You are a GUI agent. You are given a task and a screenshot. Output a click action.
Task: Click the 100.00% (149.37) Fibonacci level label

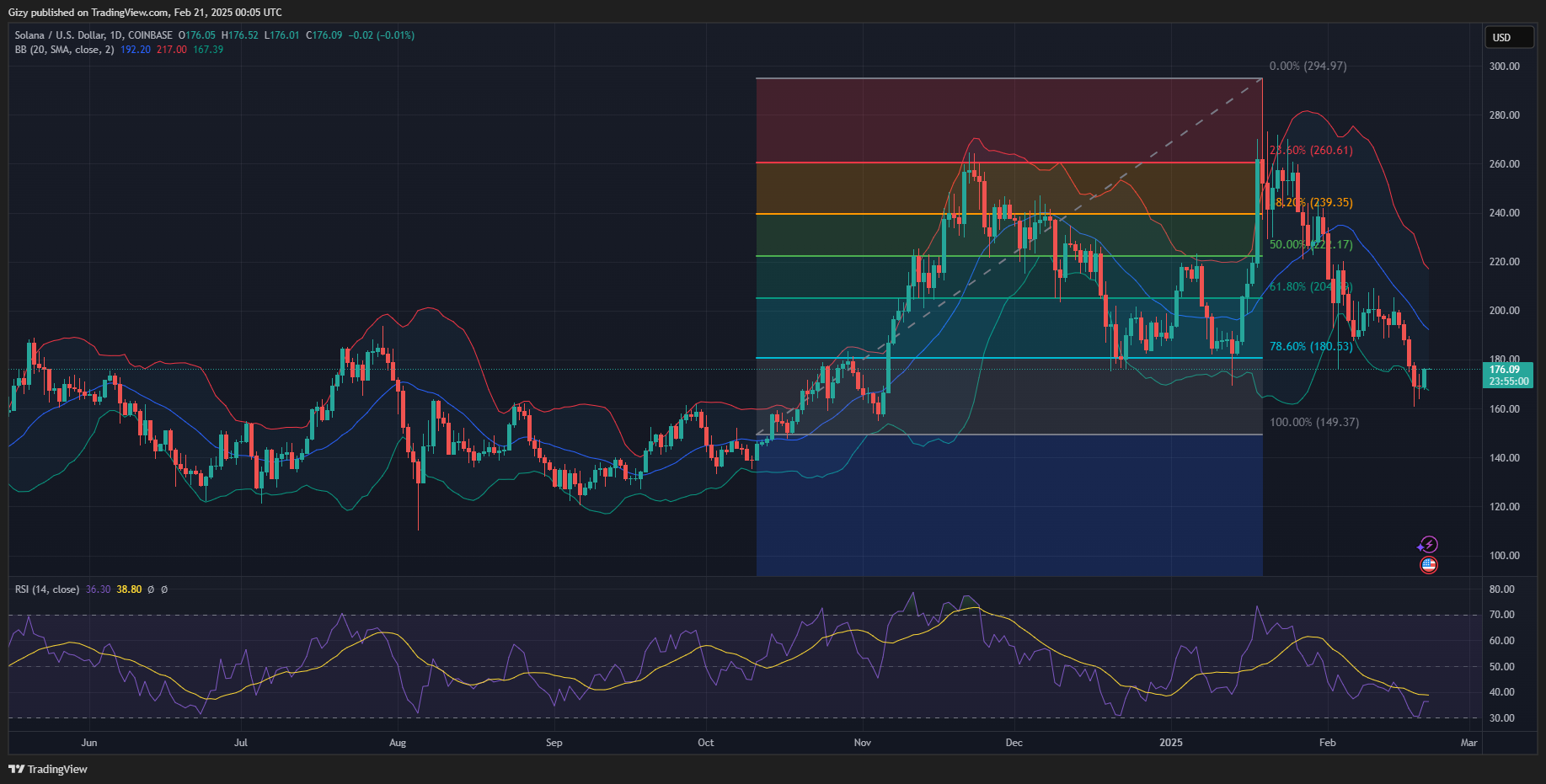[1313, 422]
